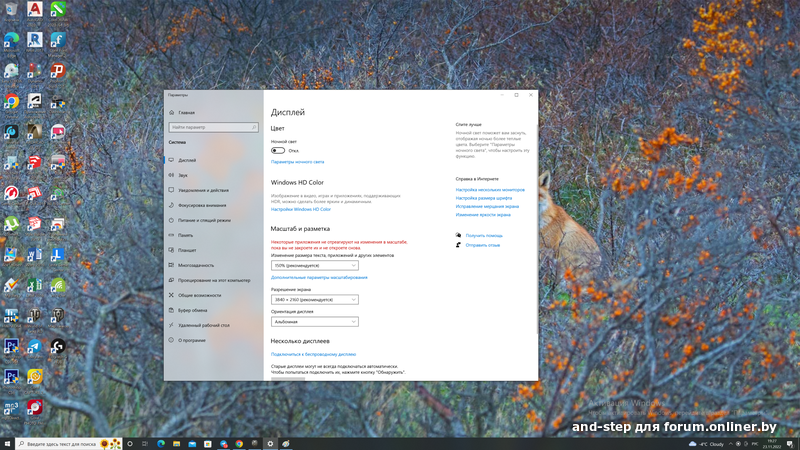This screenshot has width=800, height=450.
Task: Select the Telegram desktop shortcut
Action: coord(35,348)
